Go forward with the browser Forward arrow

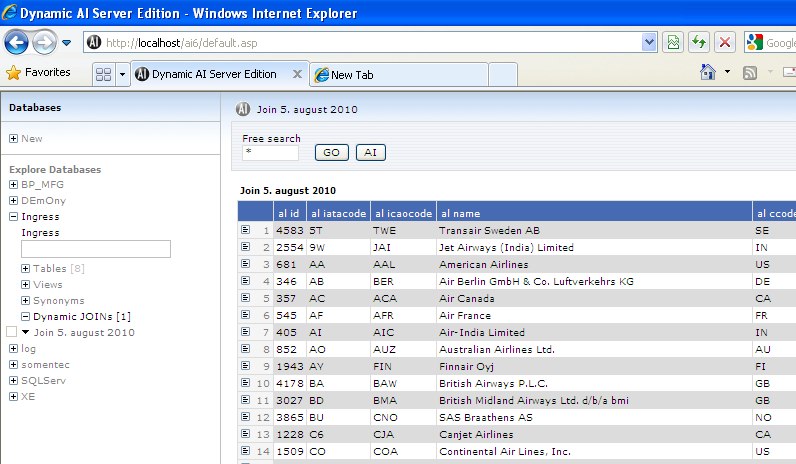[44, 43]
